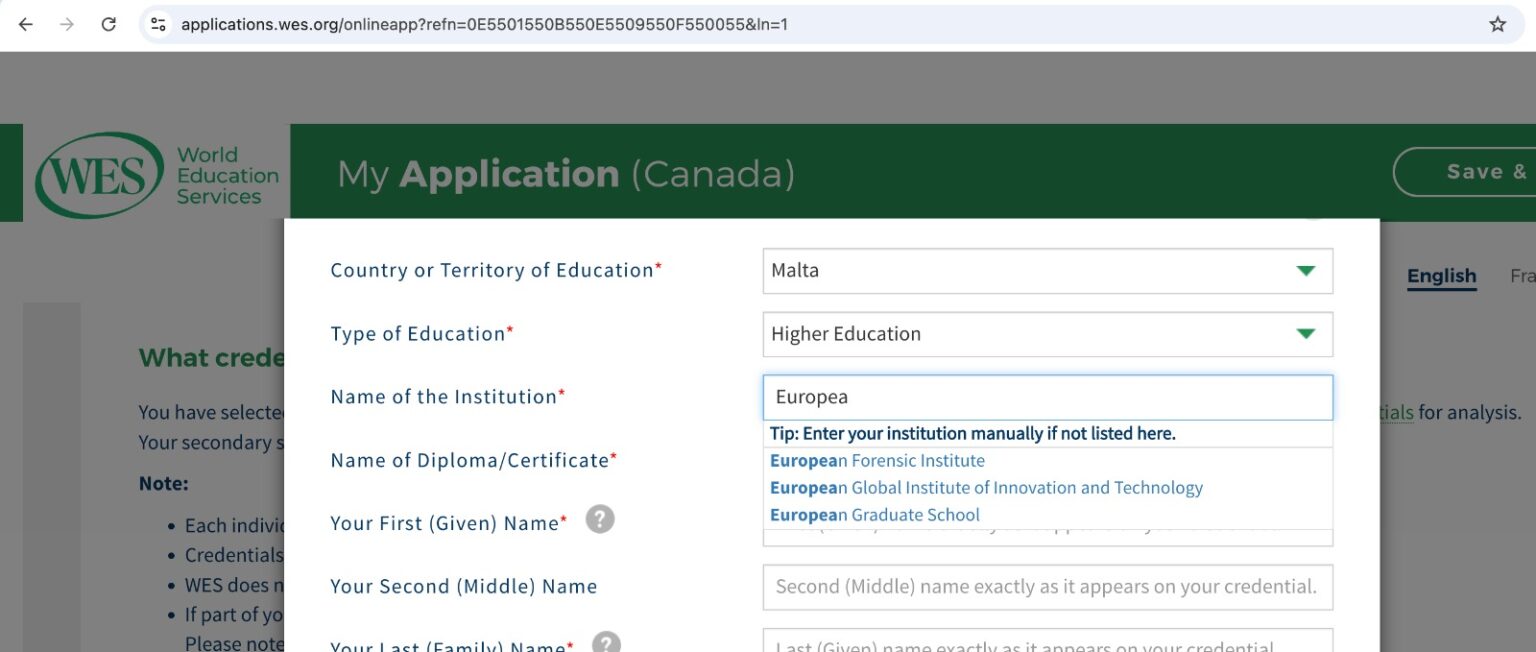
Task: Switch language to English
Action: 1441,276
